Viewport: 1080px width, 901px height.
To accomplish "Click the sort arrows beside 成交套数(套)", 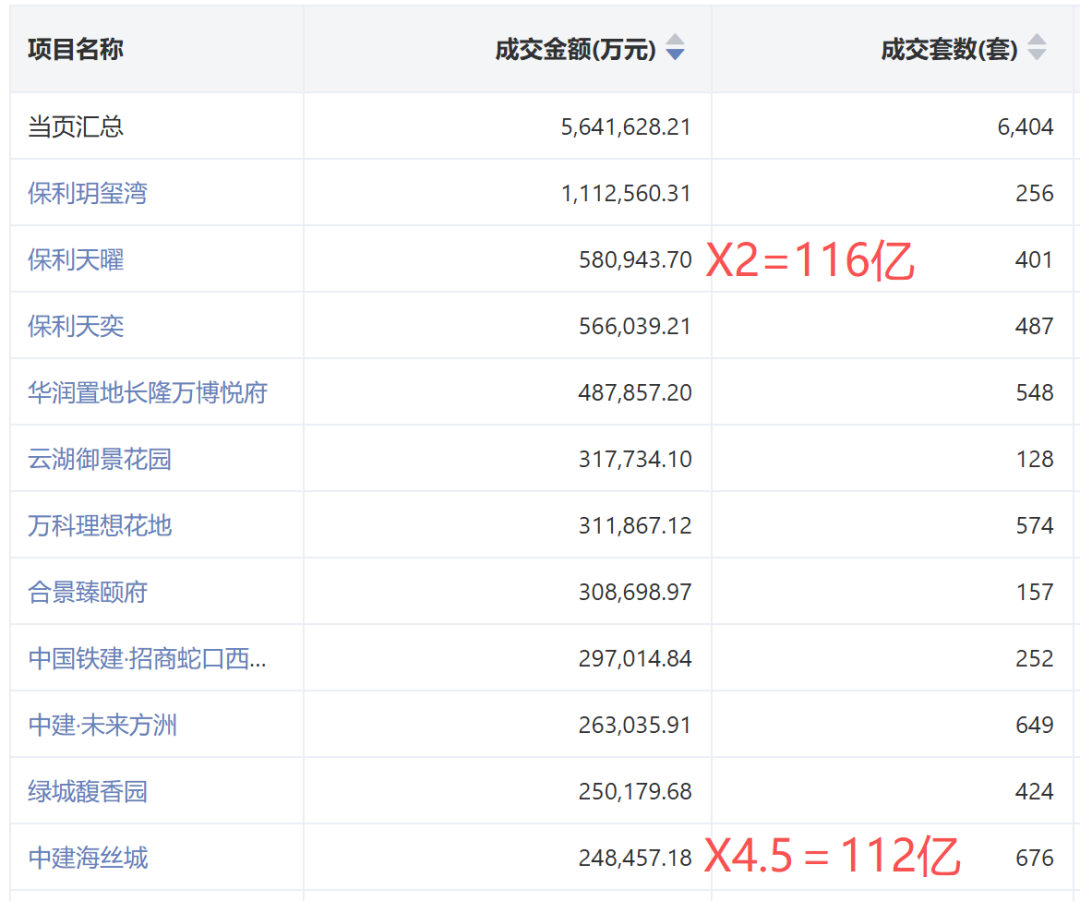I will point(1037,48).
